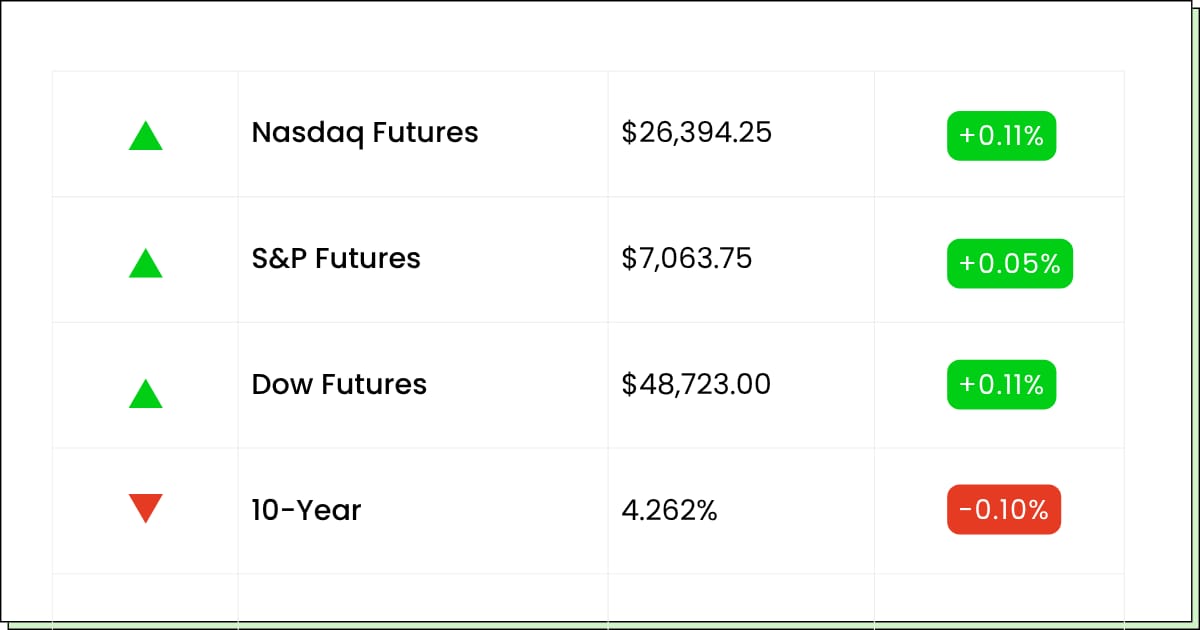Click the Nasdaq price $26,394.25
The image size is (1200, 630).
point(696,132)
